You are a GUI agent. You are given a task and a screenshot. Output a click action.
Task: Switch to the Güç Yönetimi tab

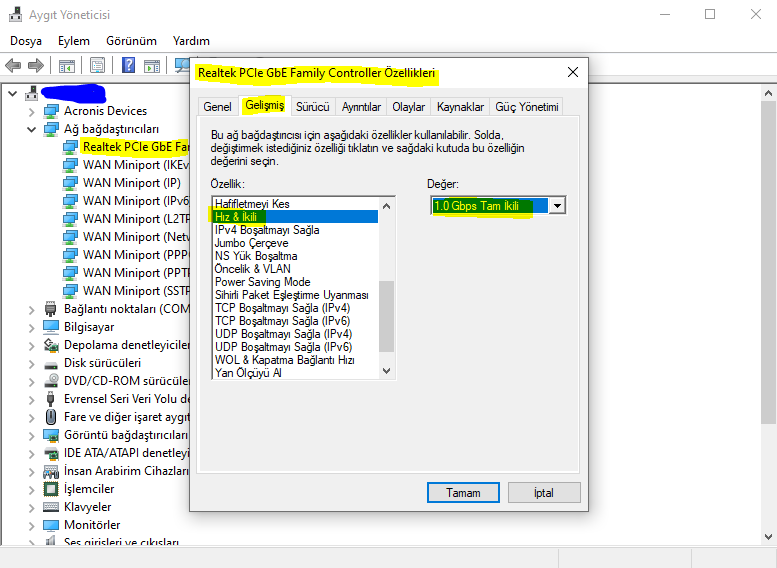[x=527, y=107]
